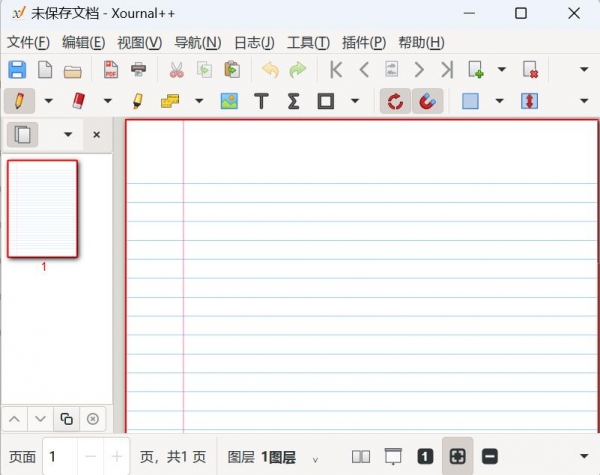Insert LaTeX formula with sigma icon
This screenshot has width=600, height=475.
click(x=293, y=101)
